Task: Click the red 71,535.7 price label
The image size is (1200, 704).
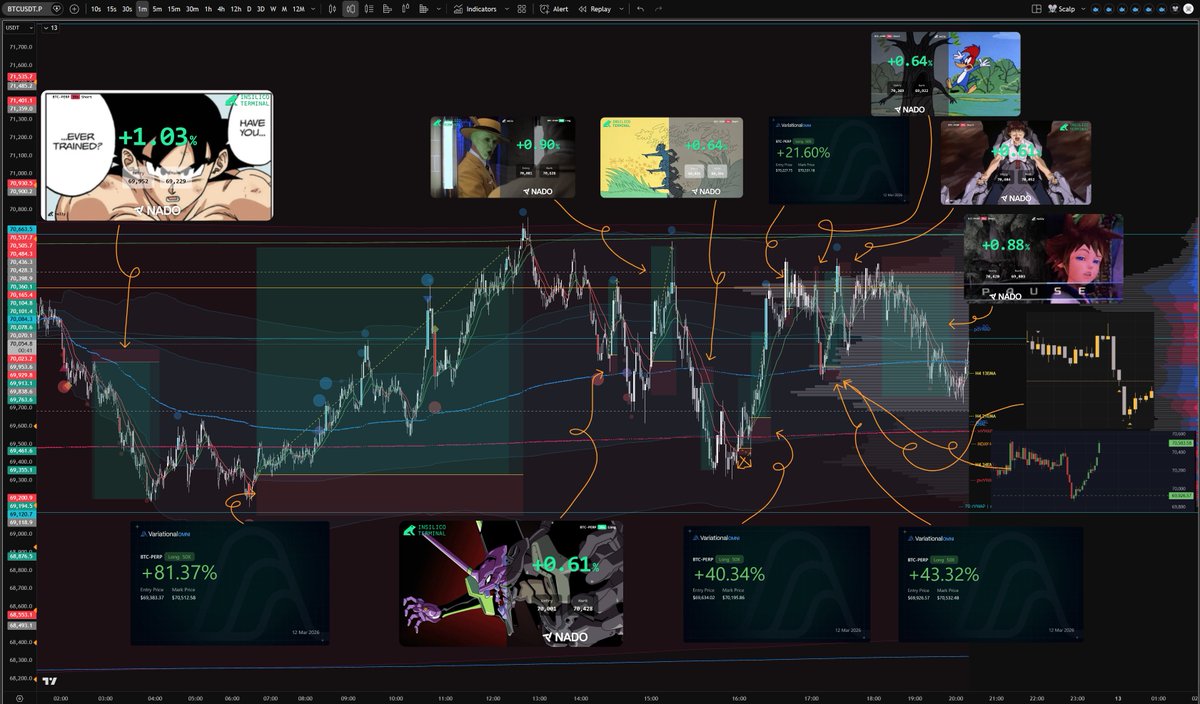Action: [x=21, y=77]
